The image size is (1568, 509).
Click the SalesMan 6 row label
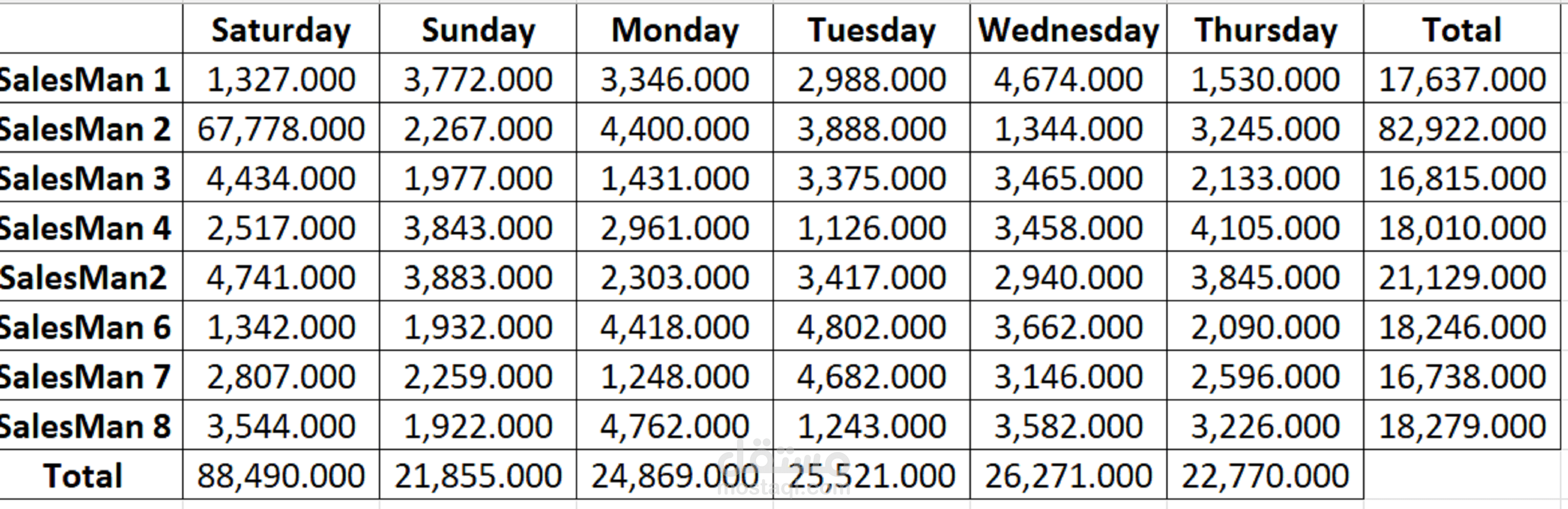tap(86, 327)
